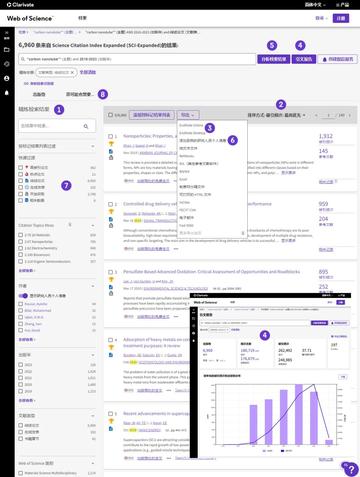Open the folder icon in left sidebar

click(7, 50)
